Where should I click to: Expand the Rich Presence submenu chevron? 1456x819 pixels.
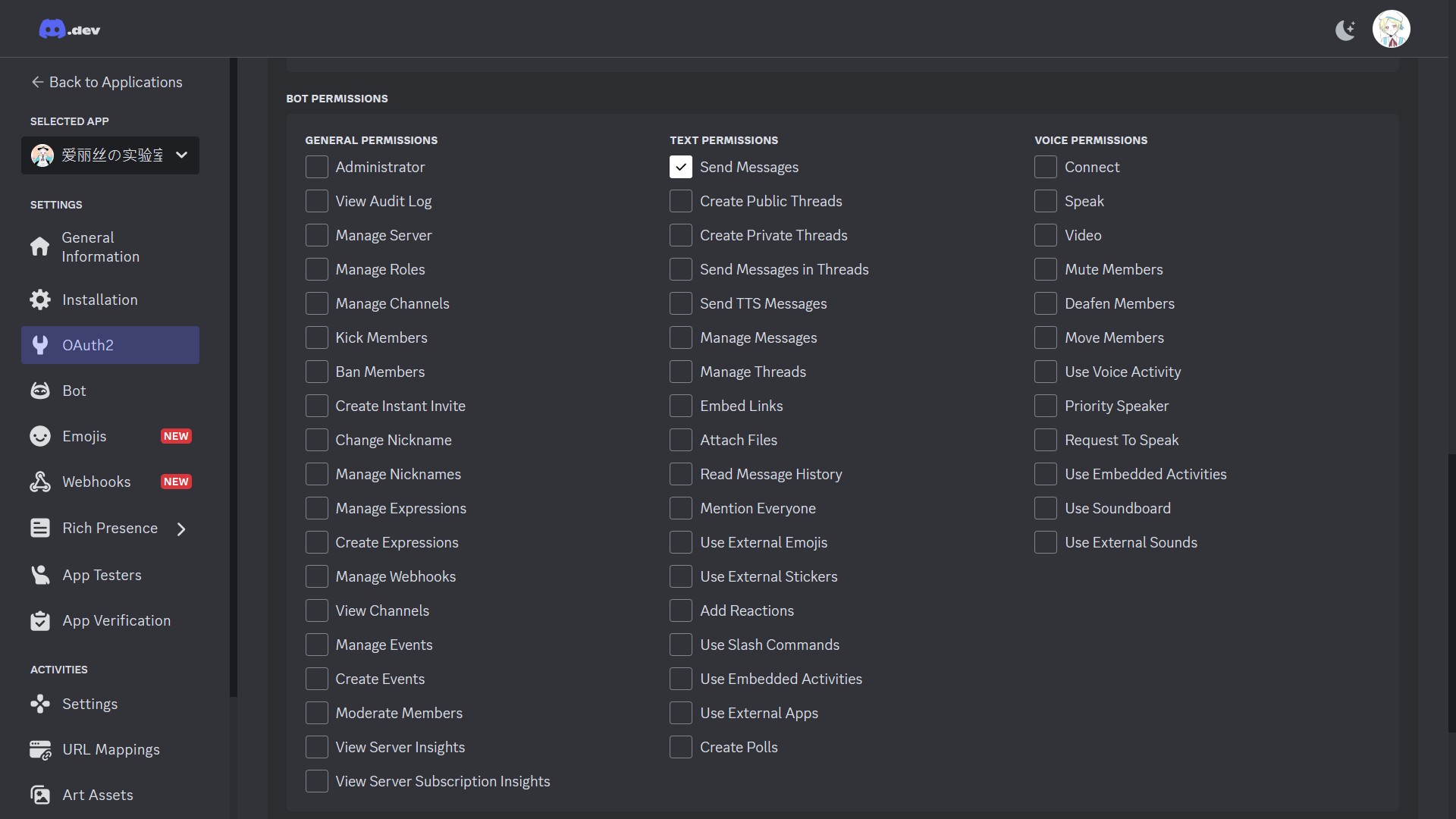181,529
